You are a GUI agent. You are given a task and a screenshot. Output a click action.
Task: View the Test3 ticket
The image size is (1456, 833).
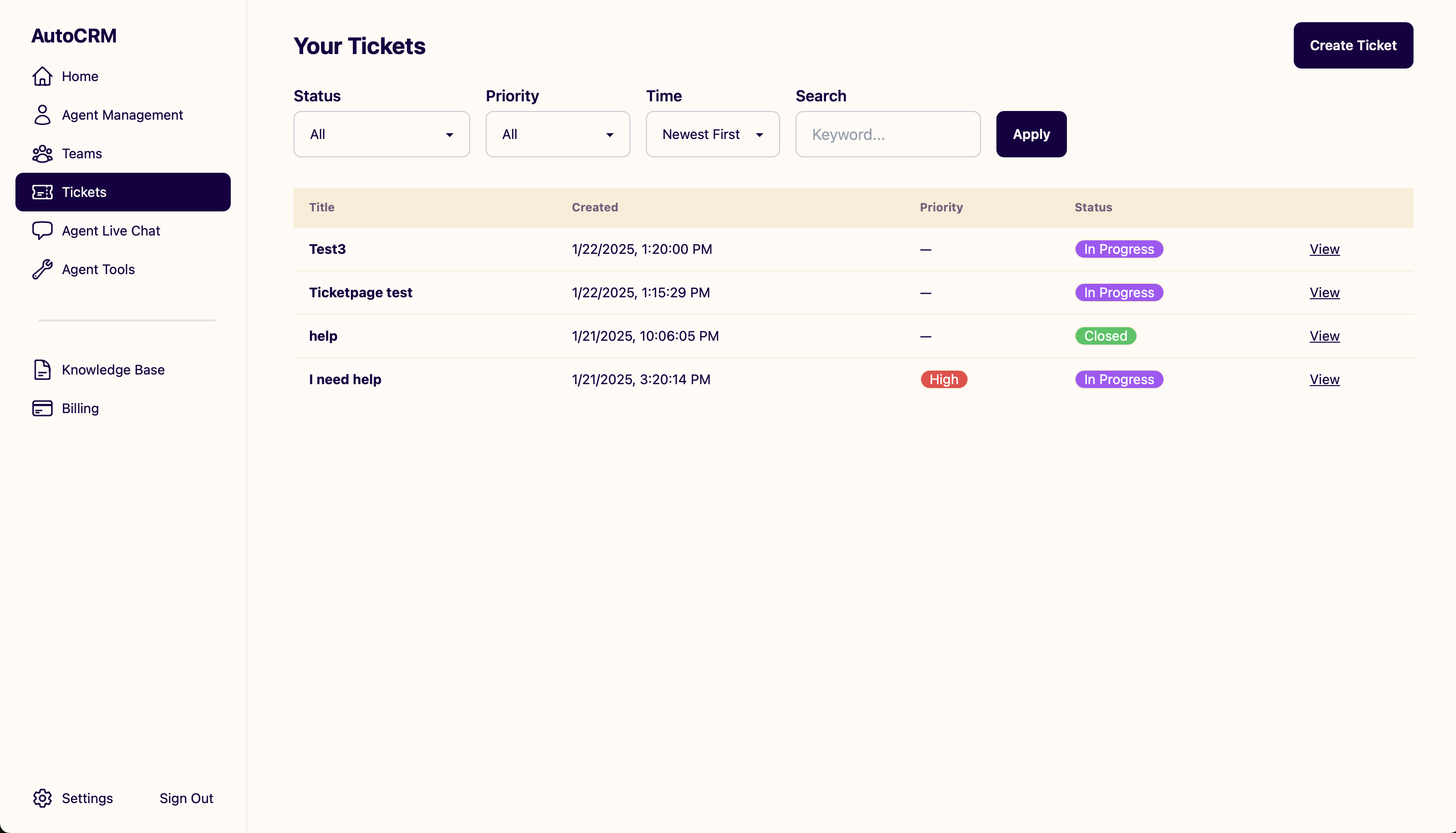coord(1325,249)
